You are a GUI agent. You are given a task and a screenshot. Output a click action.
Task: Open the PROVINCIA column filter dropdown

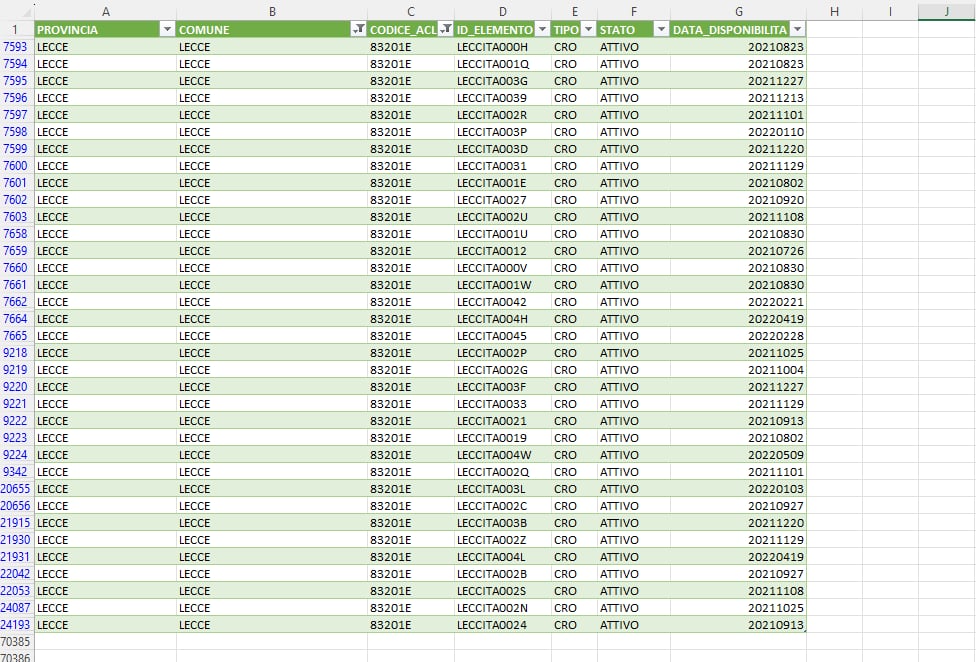pos(167,29)
